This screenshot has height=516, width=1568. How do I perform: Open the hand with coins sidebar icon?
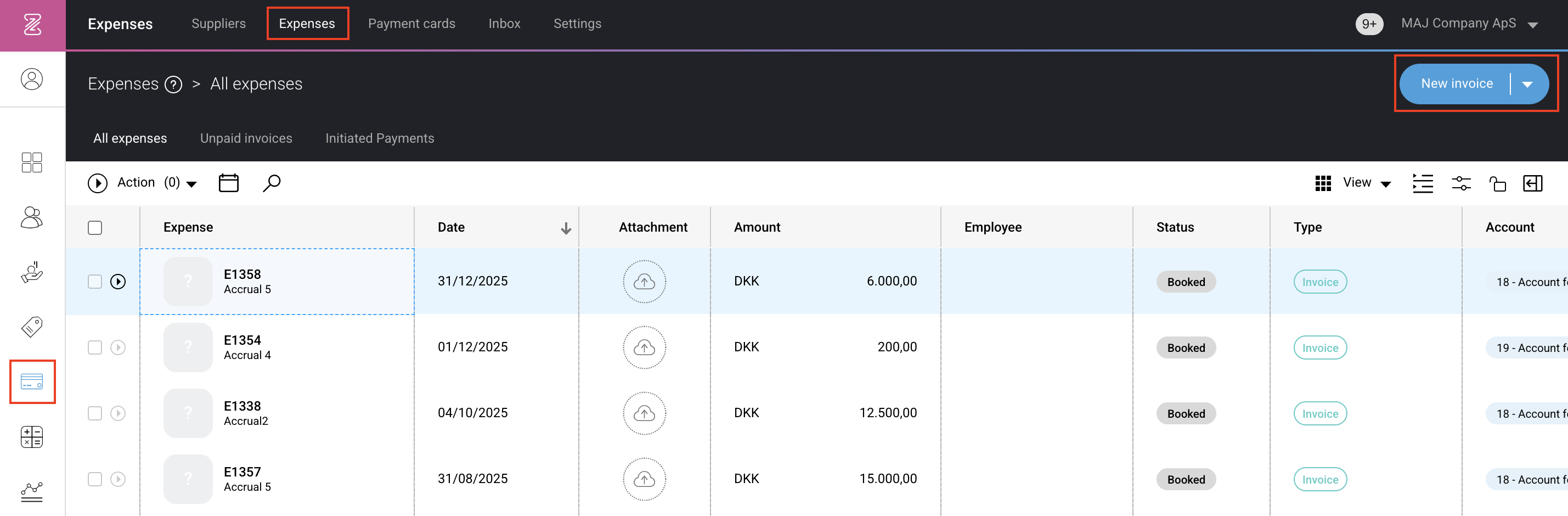coord(32,272)
